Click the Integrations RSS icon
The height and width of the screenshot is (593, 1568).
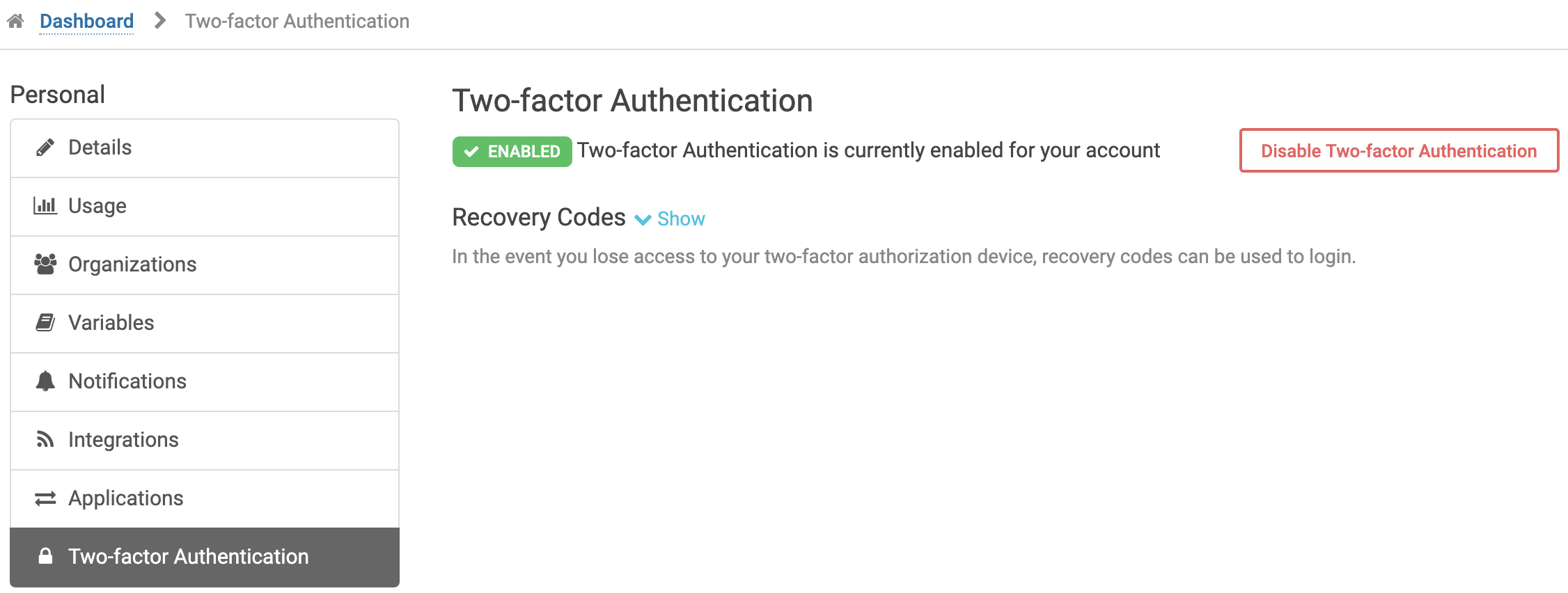click(x=44, y=440)
